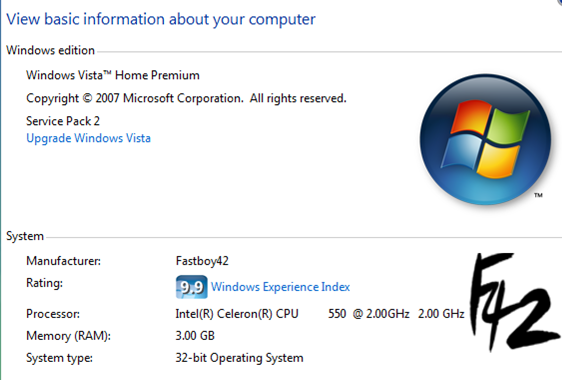
Task: Click the Microsoft copyright notice line
Action: (186, 98)
